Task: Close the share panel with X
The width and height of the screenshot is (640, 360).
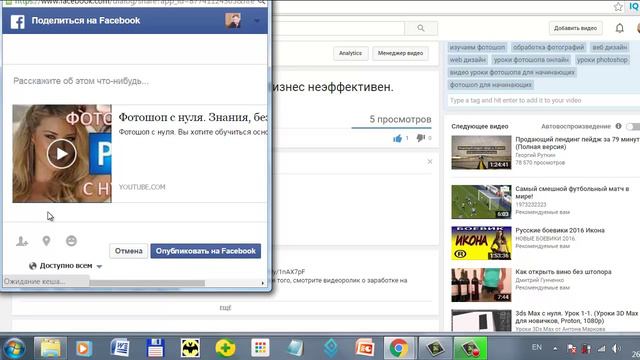Action: point(430,162)
